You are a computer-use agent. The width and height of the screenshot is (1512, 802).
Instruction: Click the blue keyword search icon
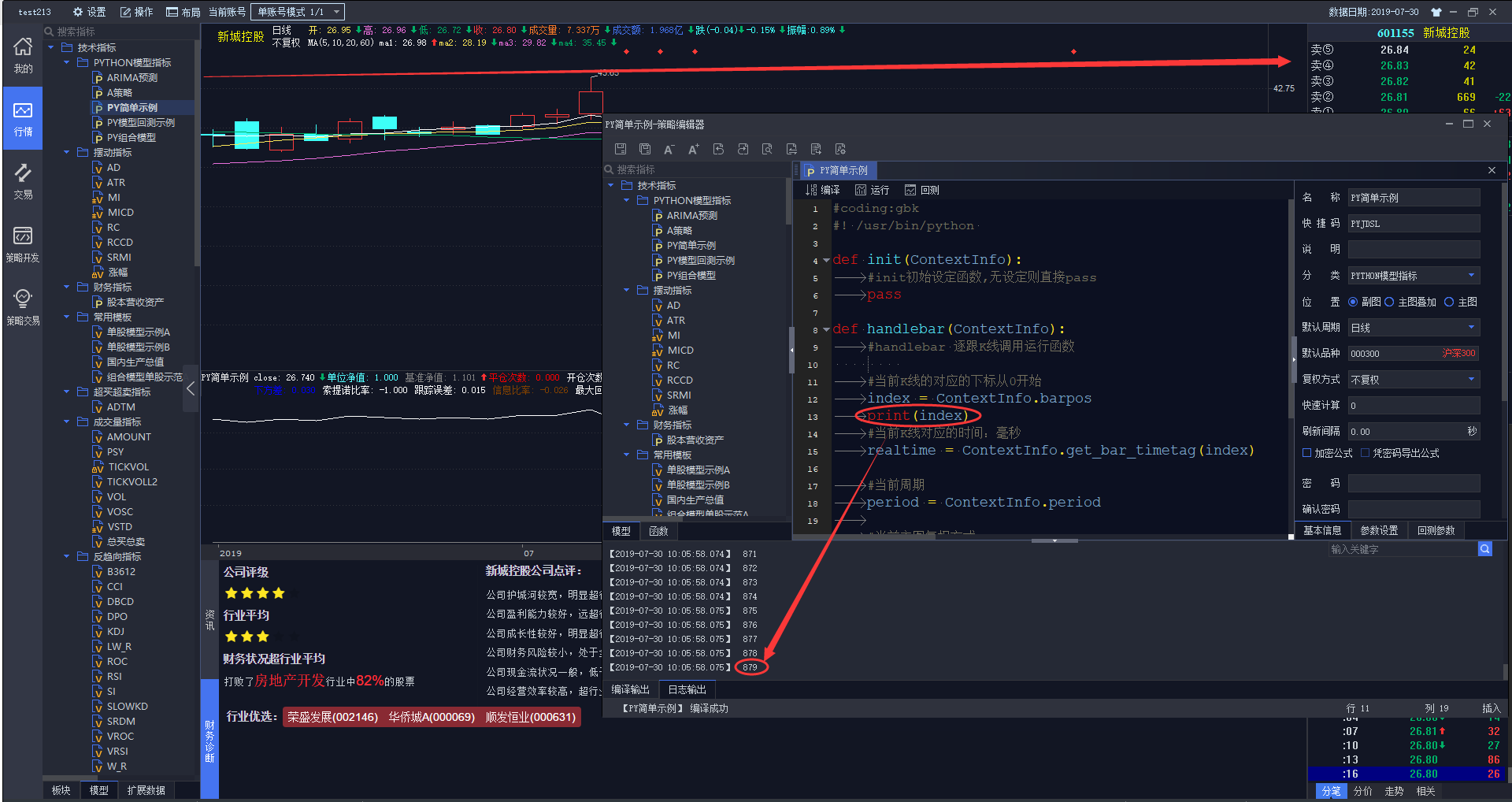coord(1484,549)
